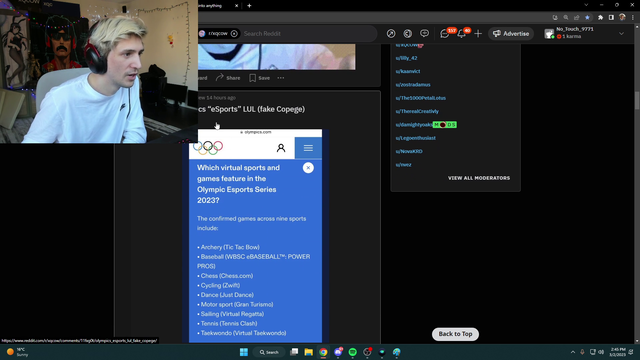Open moderator u/nwez profile
Screen dimensions: 640x360
(403, 165)
